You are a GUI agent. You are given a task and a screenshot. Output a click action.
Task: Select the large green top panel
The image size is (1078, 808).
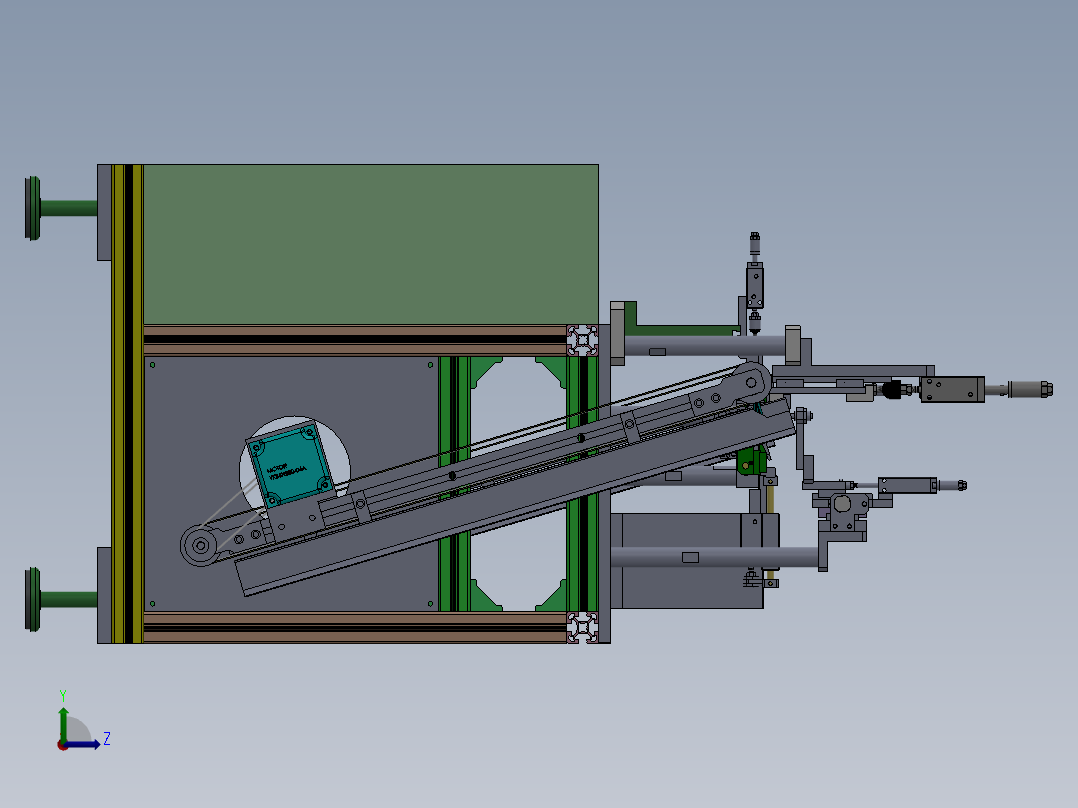click(371, 244)
